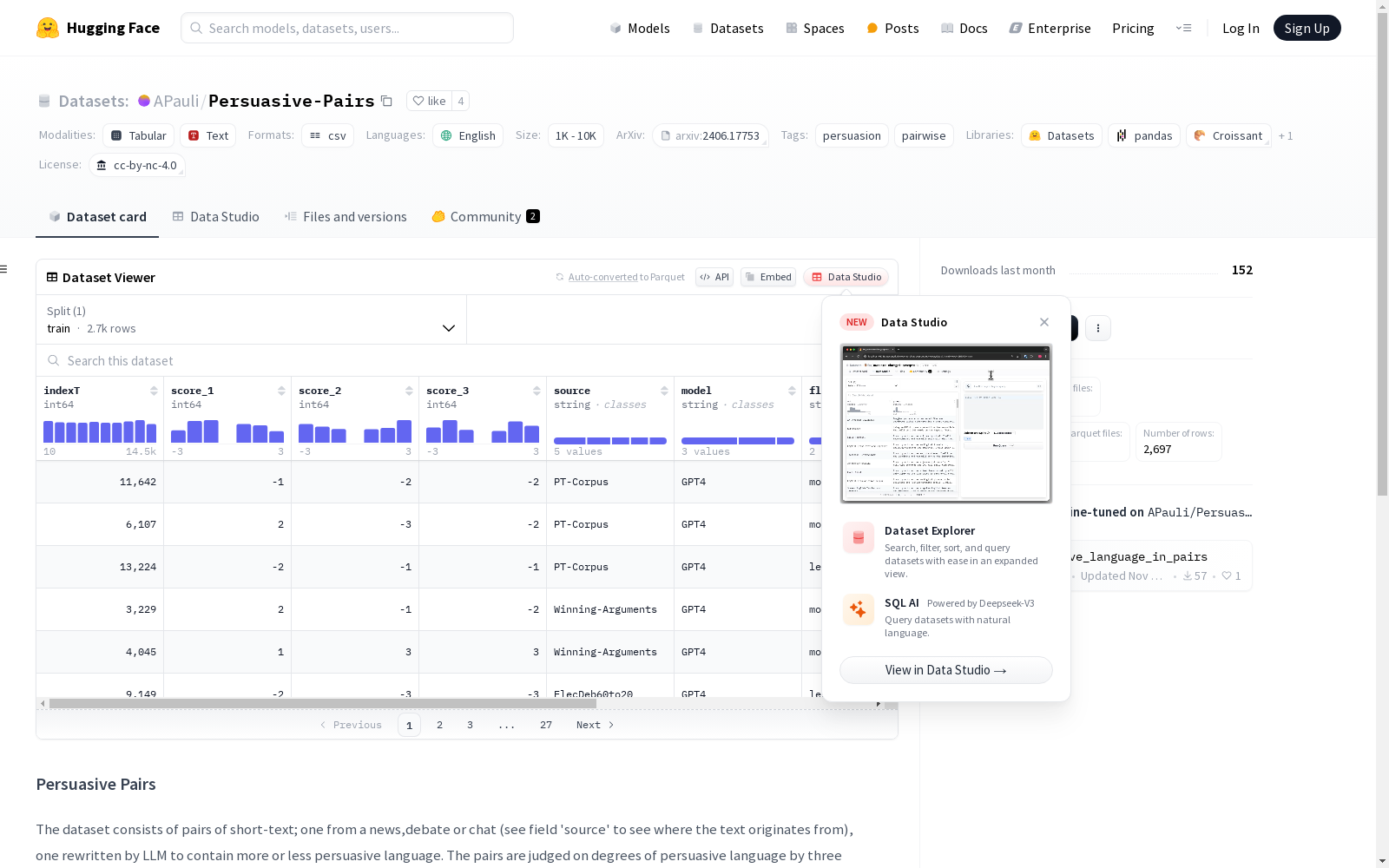Click the APauli user avatar
This screenshot has height=868, width=1389.
[x=144, y=101]
